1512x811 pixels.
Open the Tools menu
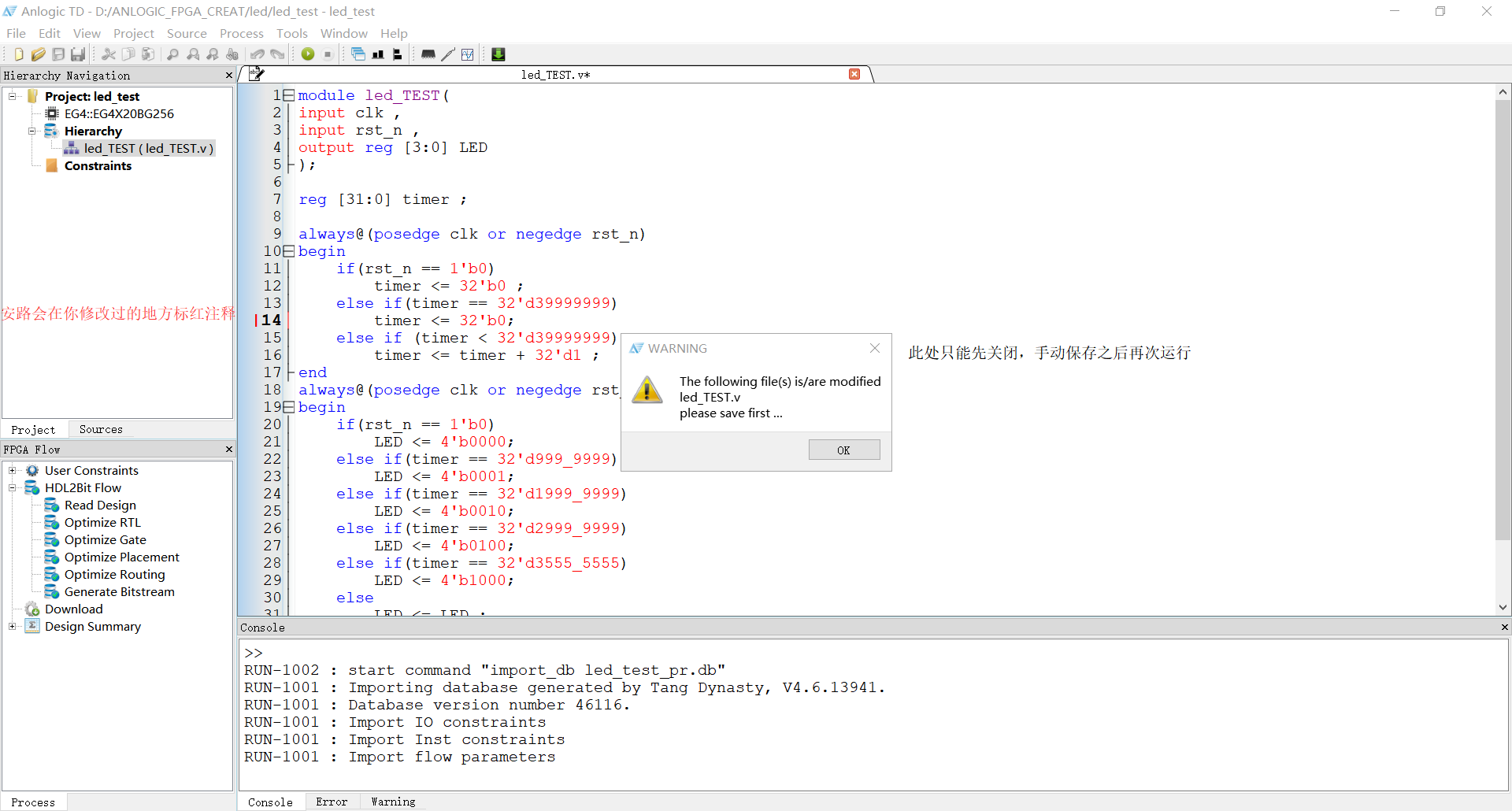click(x=292, y=33)
